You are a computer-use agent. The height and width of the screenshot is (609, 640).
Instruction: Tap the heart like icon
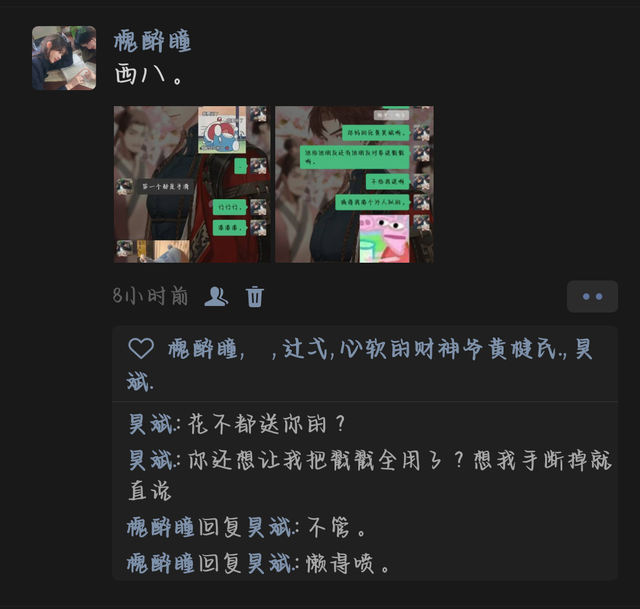click(x=141, y=349)
